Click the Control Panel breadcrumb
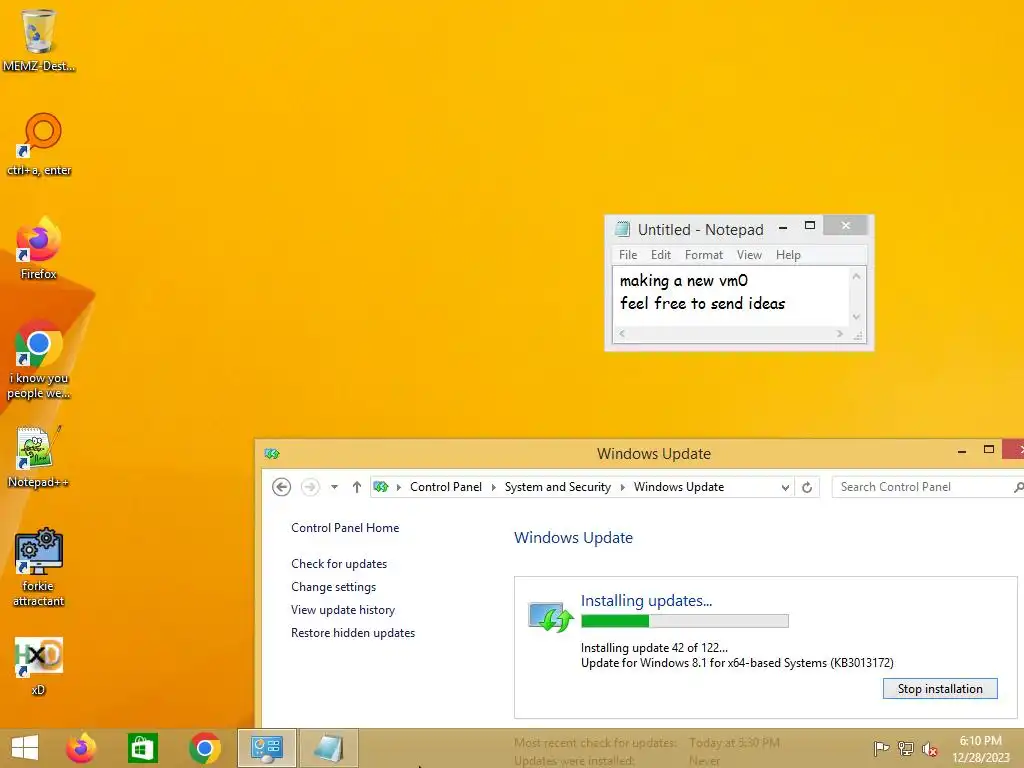 tap(446, 487)
